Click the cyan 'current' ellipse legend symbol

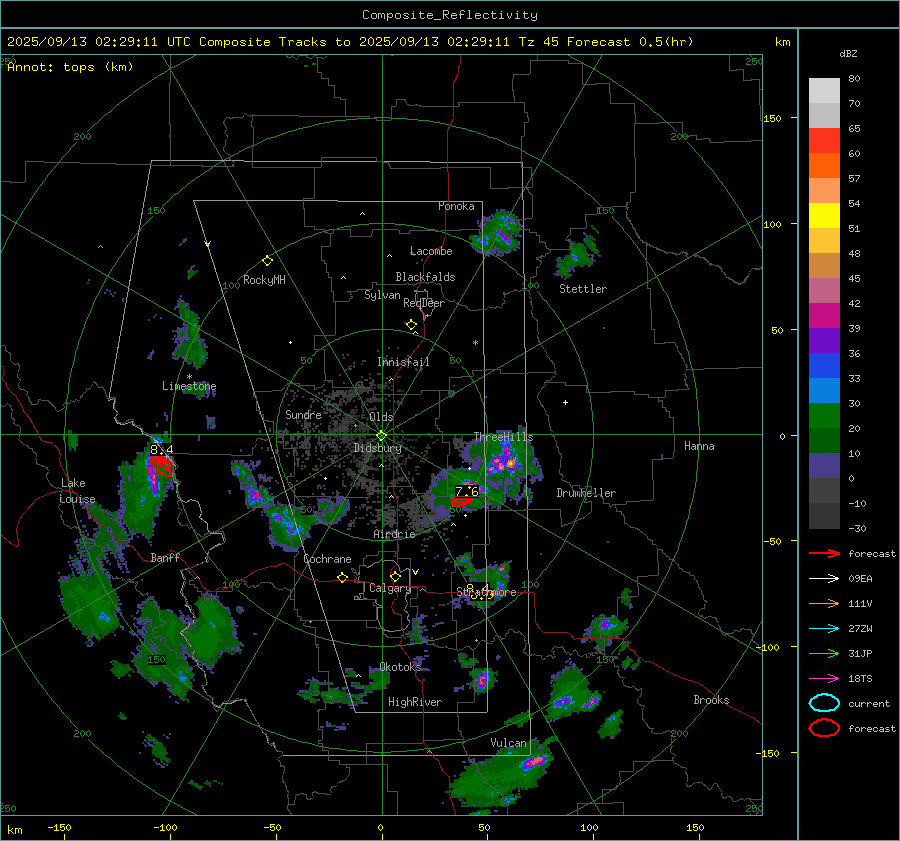click(x=824, y=703)
